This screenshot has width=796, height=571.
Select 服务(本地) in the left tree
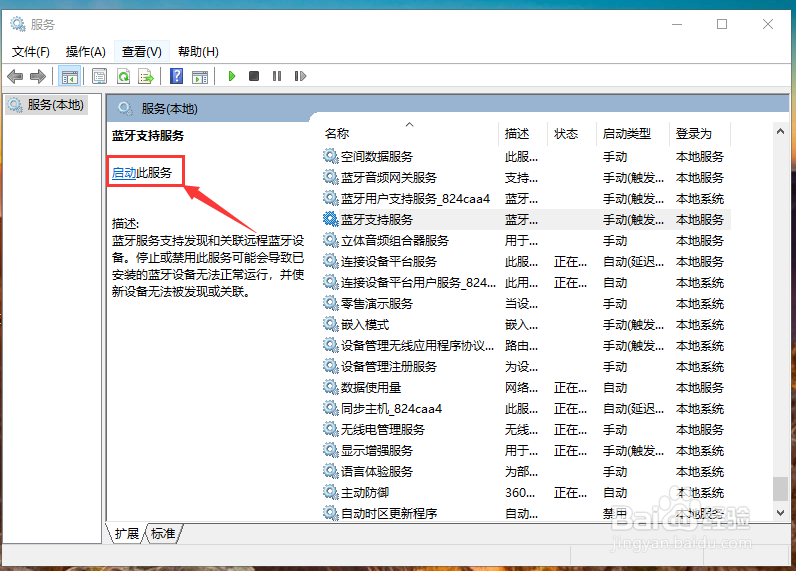point(47,105)
